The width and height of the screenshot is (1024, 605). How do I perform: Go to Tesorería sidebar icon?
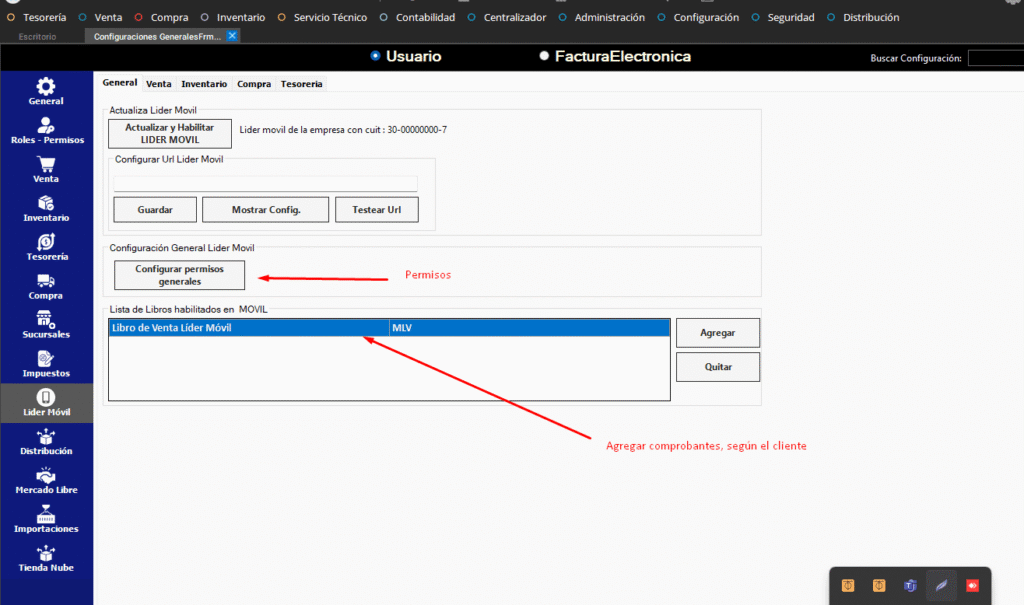click(x=46, y=244)
